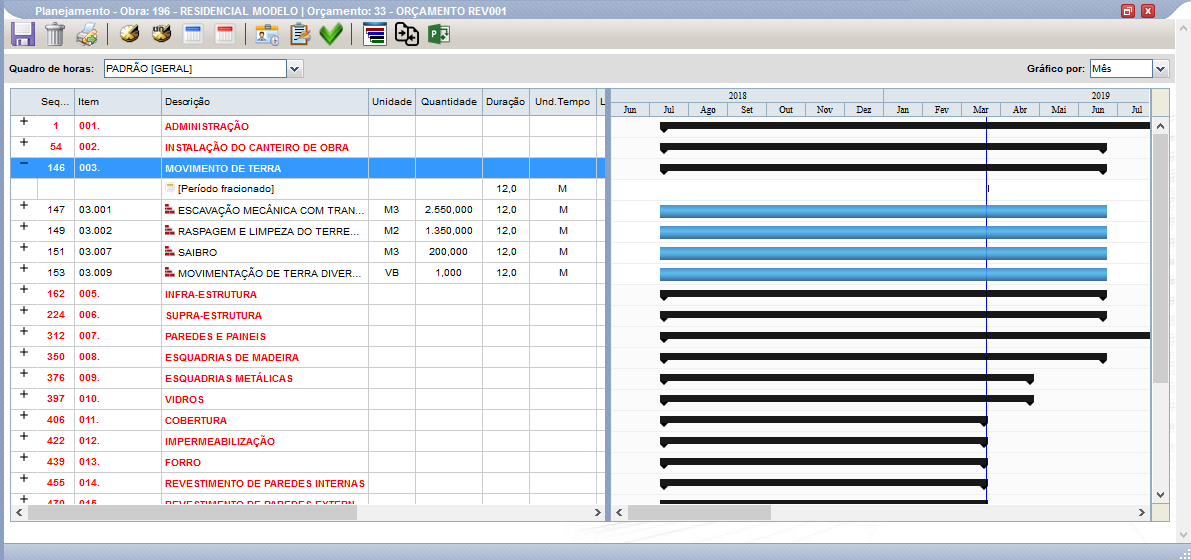
Task: Select REVESTIMENTO DE PAREDES INTERNAS row
Action: 308,483
